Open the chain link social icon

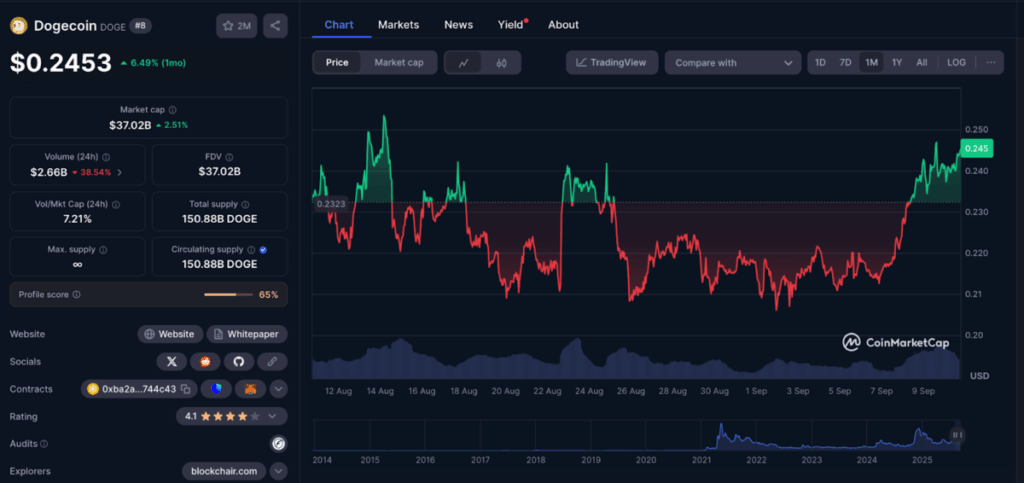(x=272, y=362)
